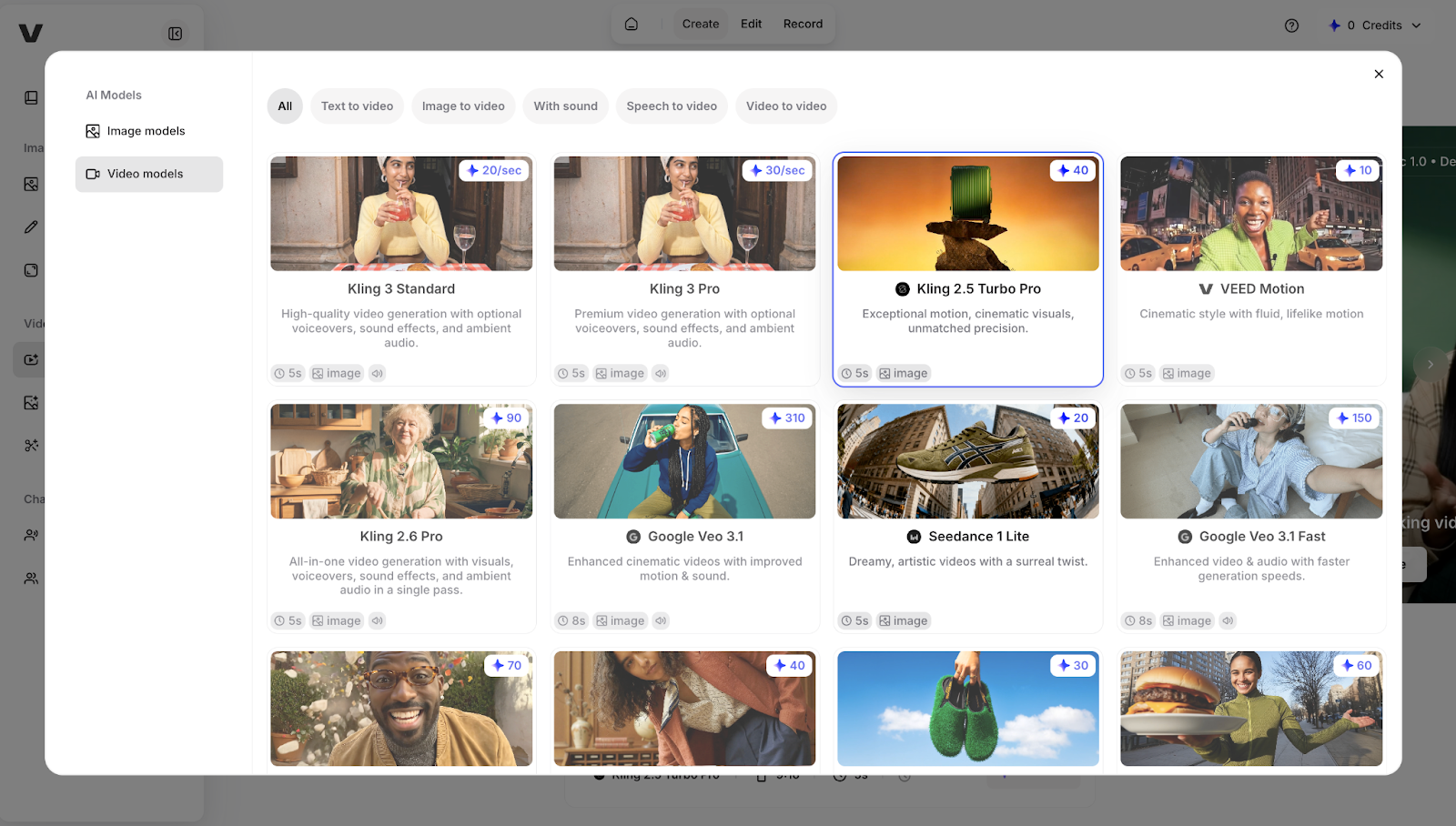Switch to the Record tab

(x=803, y=25)
